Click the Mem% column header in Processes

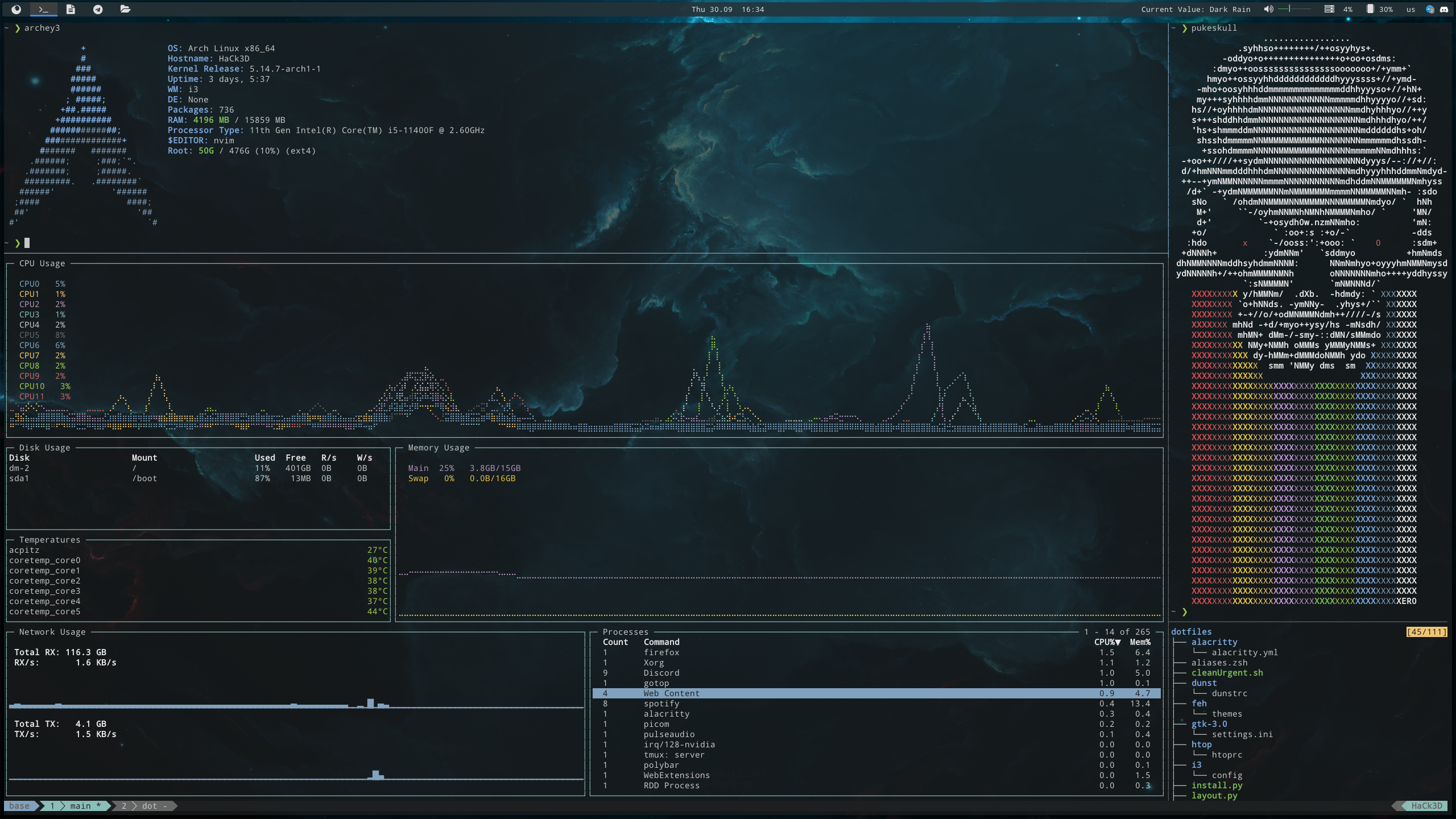pos(1140,642)
